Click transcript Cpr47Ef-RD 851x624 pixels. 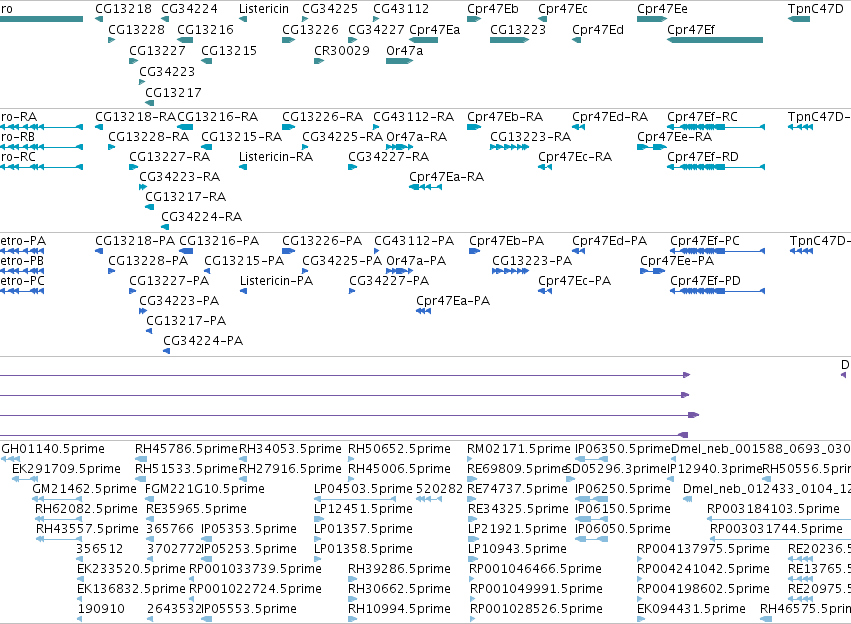(703, 156)
